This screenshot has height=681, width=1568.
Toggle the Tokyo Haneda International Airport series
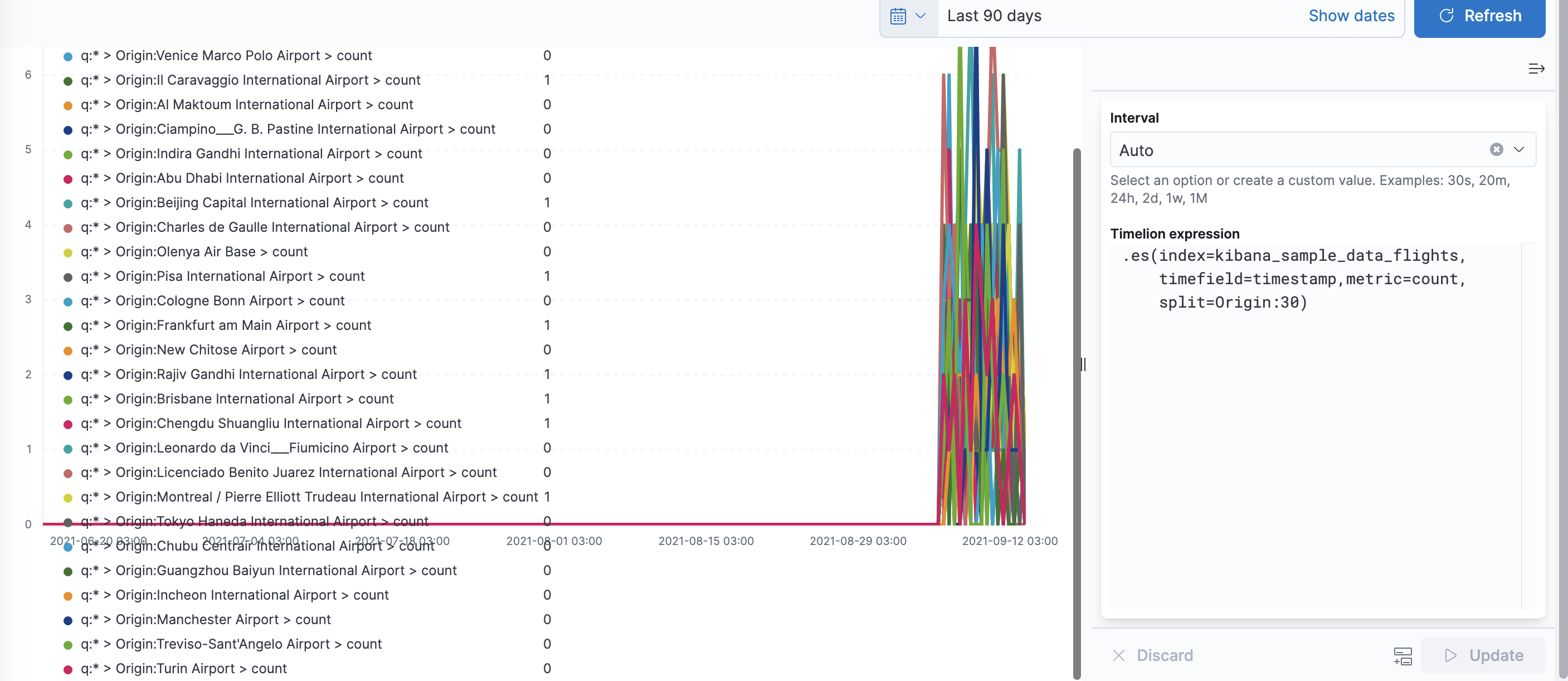255,522
